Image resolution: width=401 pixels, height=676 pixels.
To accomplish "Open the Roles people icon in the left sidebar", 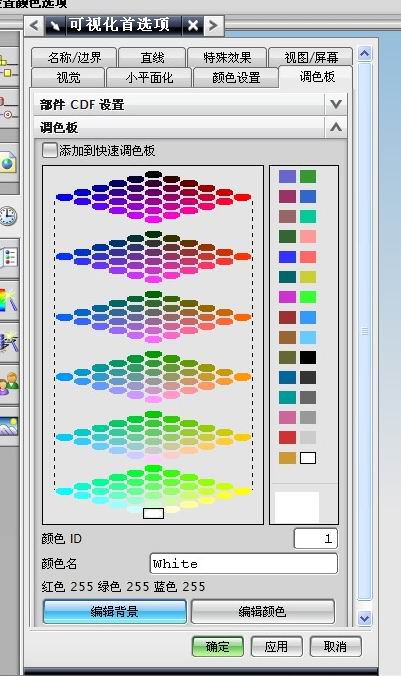I will 9,383.
